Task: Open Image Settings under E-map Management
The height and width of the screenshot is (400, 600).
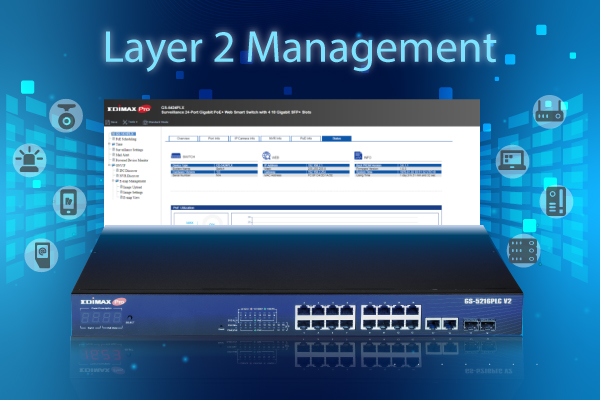Action: tap(132, 193)
